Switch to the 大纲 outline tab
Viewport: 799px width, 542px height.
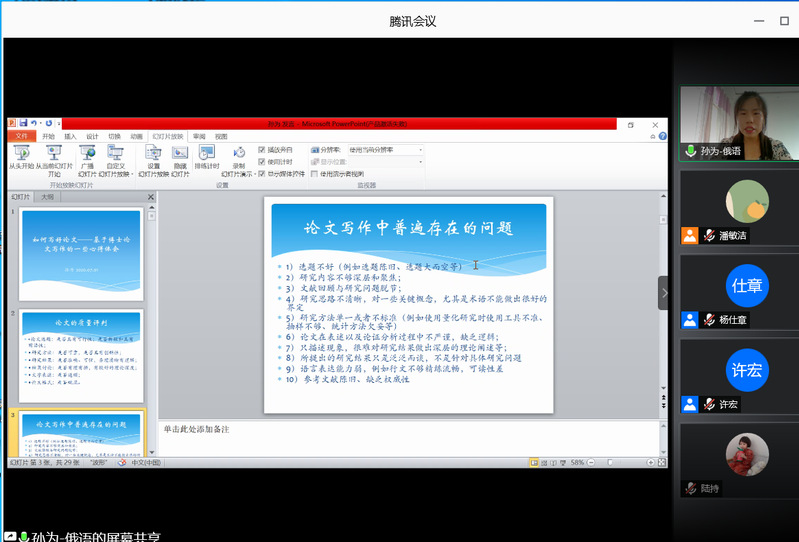coord(47,197)
